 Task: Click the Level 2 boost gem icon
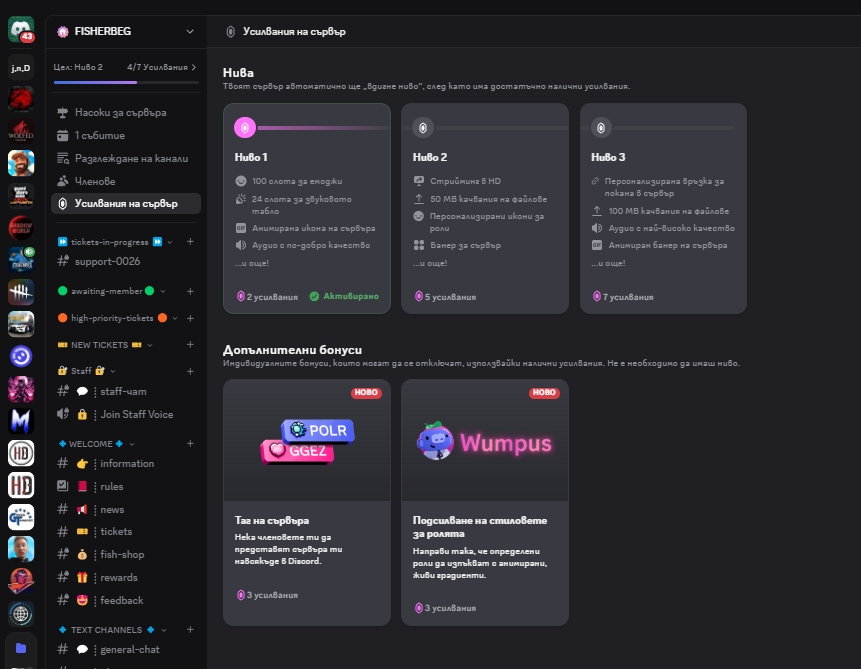click(x=423, y=128)
